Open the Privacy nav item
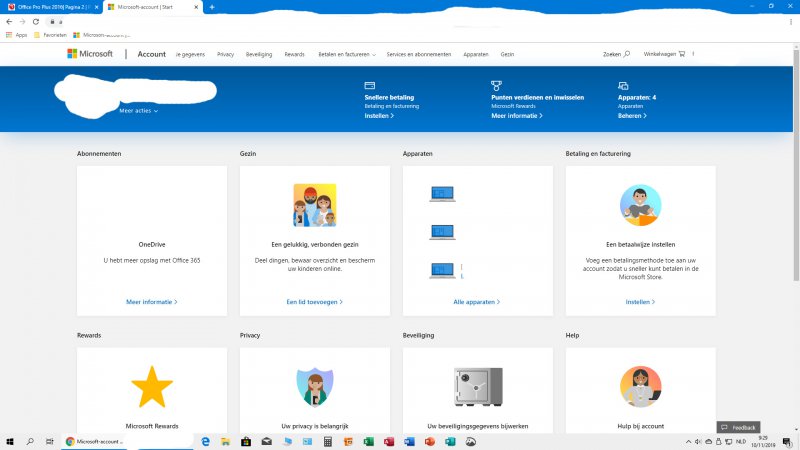Viewport: 800px width, 450px height. tap(225, 55)
